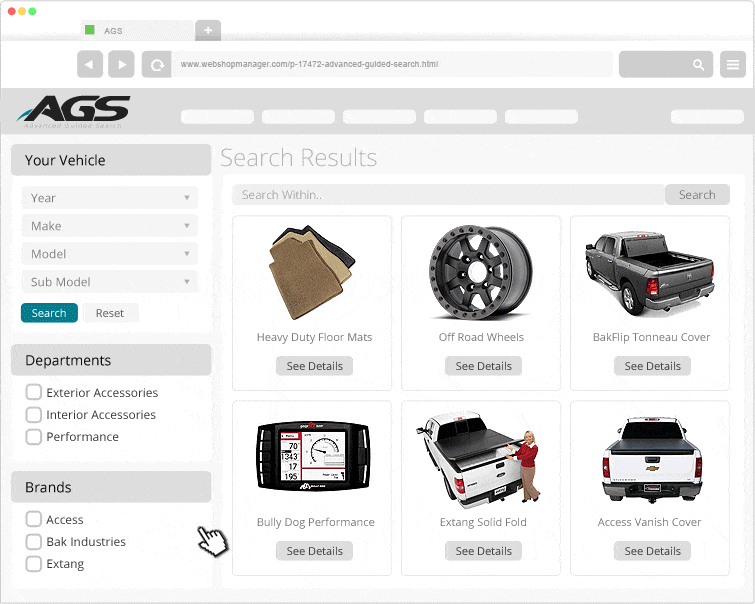The image size is (755, 604).
Task: Expand the Make dropdown
Action: (109, 226)
